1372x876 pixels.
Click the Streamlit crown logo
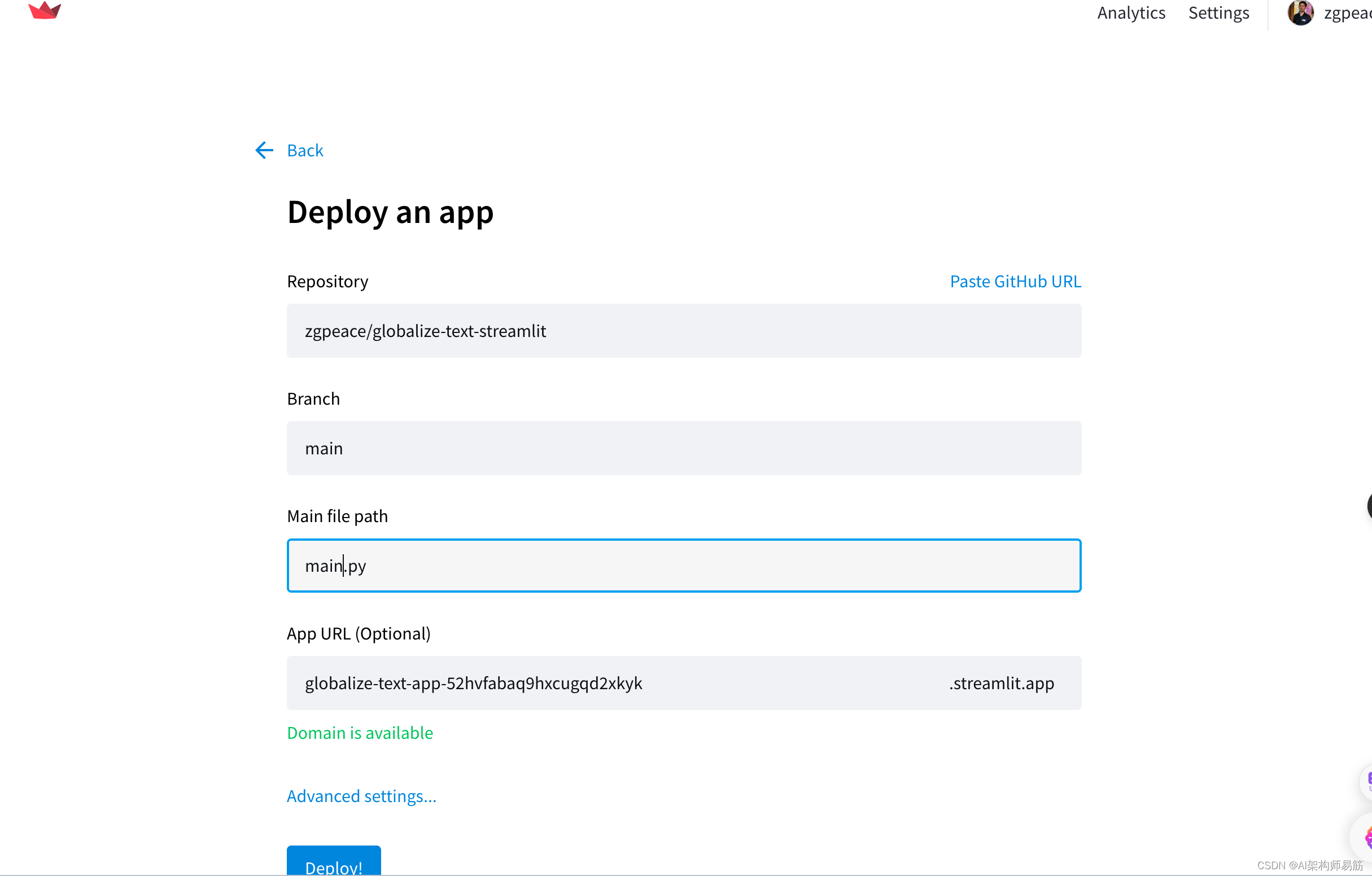click(x=45, y=10)
